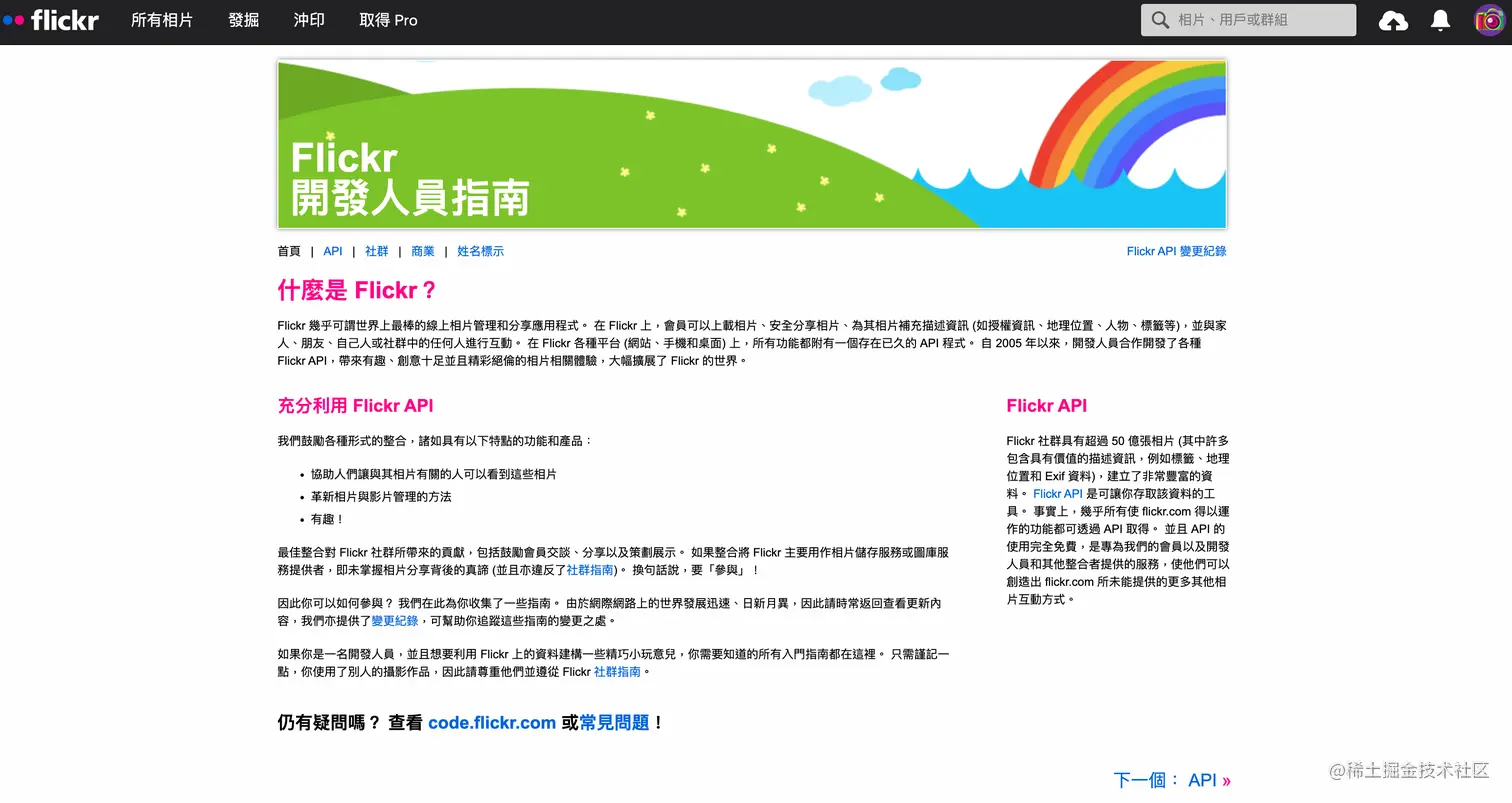Select the 商業 section
The height and width of the screenshot is (803, 1512).
(x=423, y=250)
